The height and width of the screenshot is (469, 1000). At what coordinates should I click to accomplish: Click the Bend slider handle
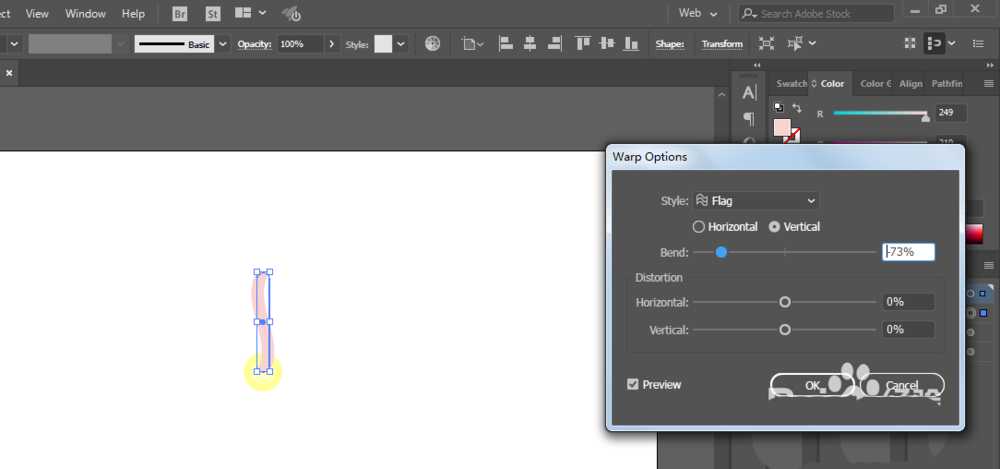pyautogui.click(x=721, y=253)
